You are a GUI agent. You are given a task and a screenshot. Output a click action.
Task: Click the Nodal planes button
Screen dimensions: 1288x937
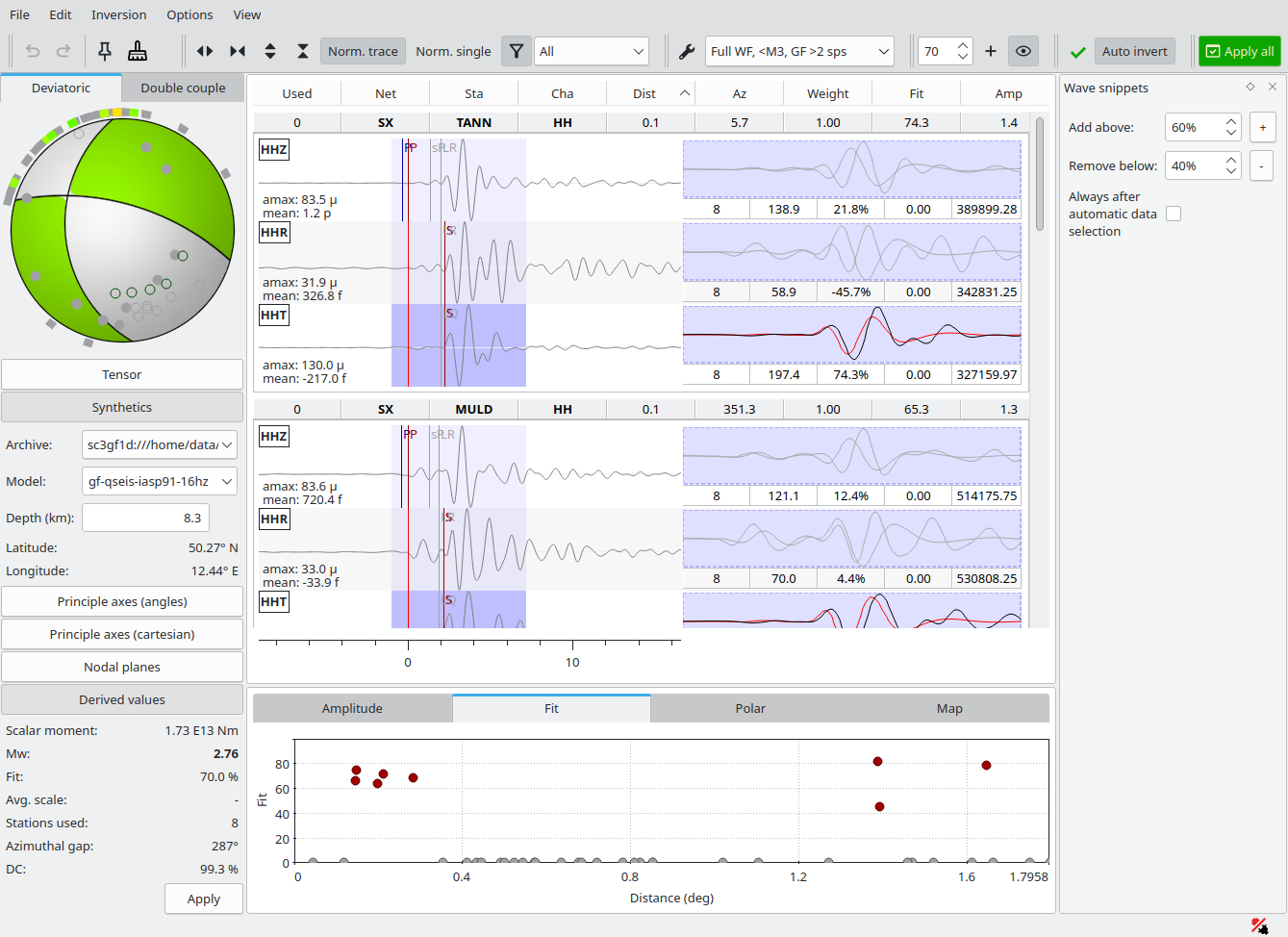pyautogui.click(x=122, y=667)
